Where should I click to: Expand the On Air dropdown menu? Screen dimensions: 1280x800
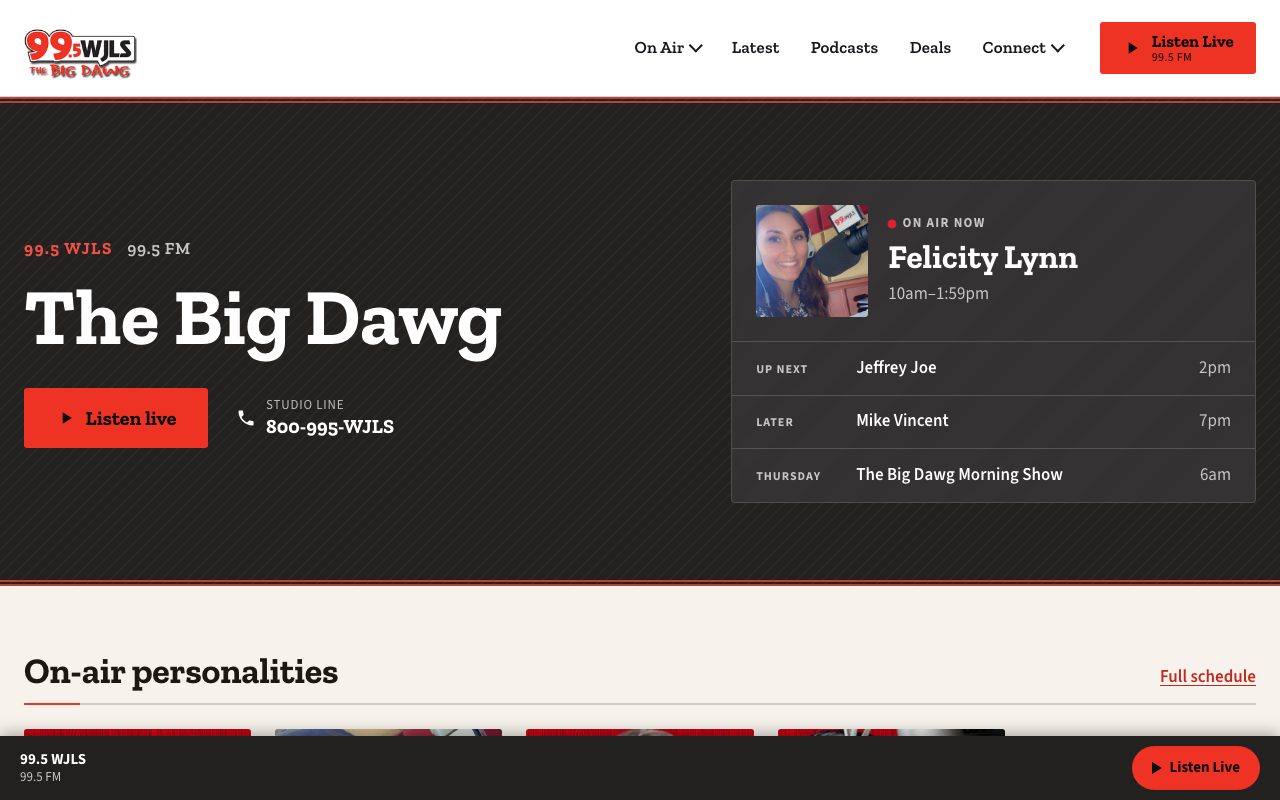668,48
